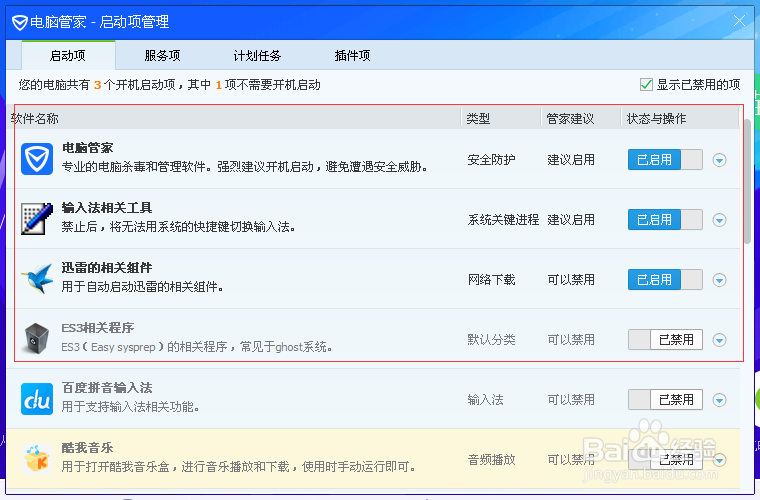Click 建议启用 advice for 电脑管家
The width and height of the screenshot is (760, 500).
[571, 160]
